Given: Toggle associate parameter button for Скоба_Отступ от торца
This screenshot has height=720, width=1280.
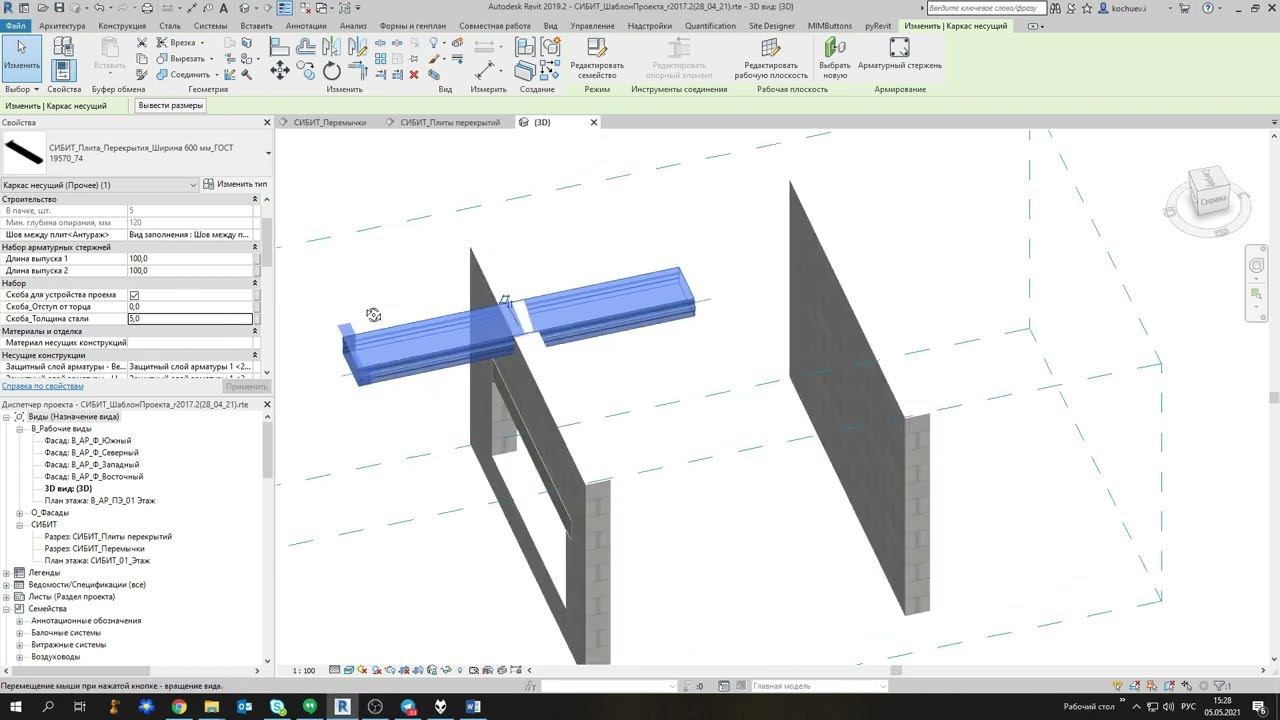Looking at the screenshot, I should [x=257, y=307].
